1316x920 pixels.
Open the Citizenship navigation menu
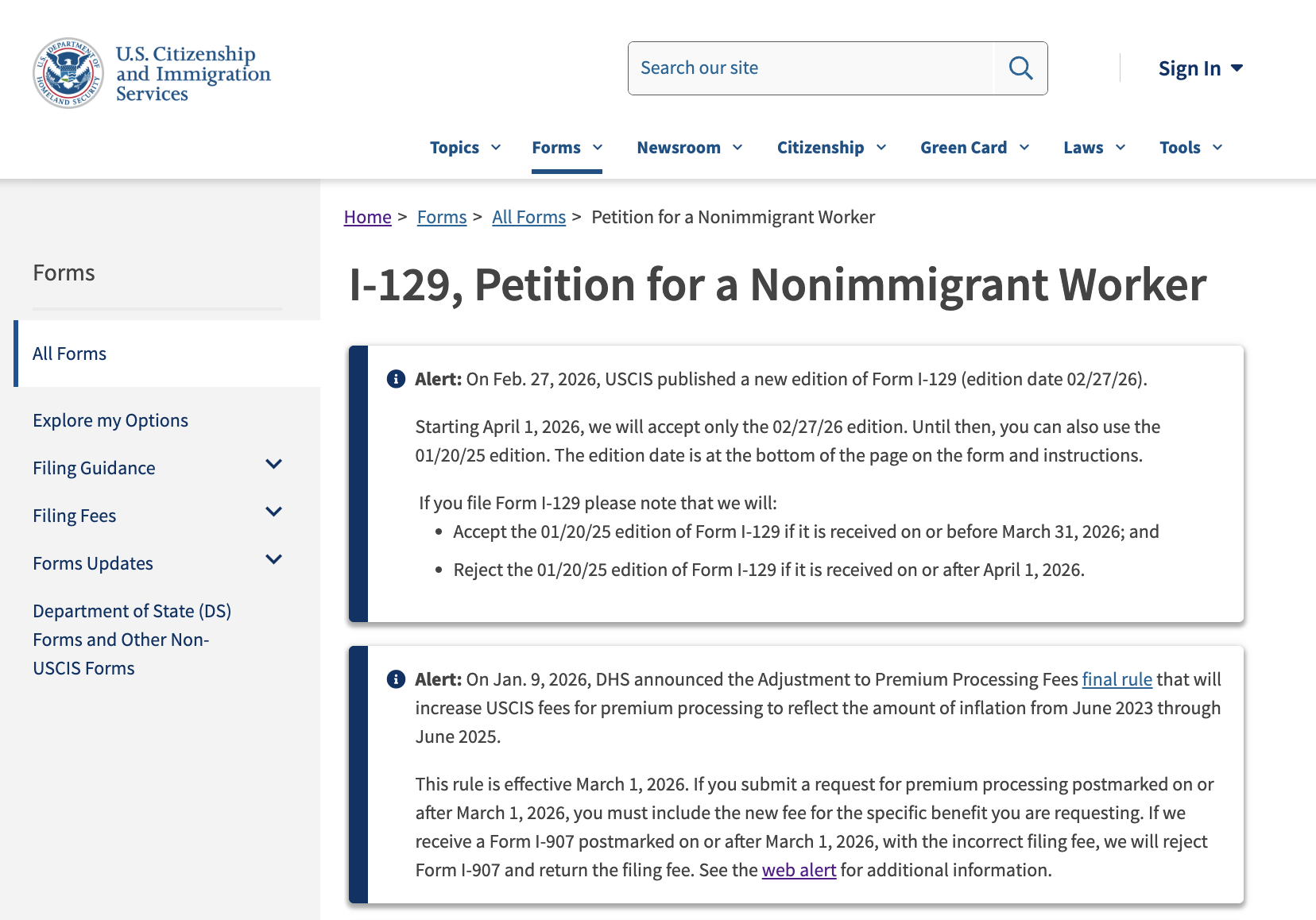pyautogui.click(x=831, y=148)
